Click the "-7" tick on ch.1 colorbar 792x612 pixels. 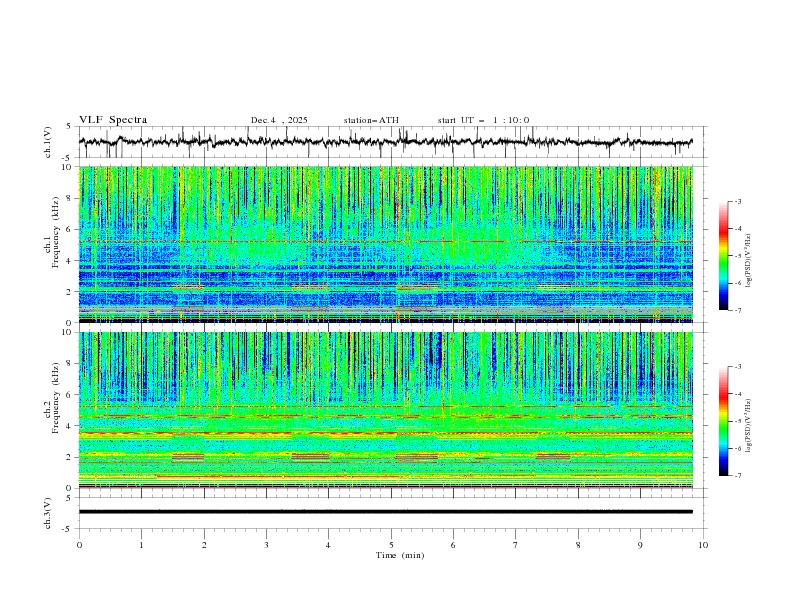738,310
